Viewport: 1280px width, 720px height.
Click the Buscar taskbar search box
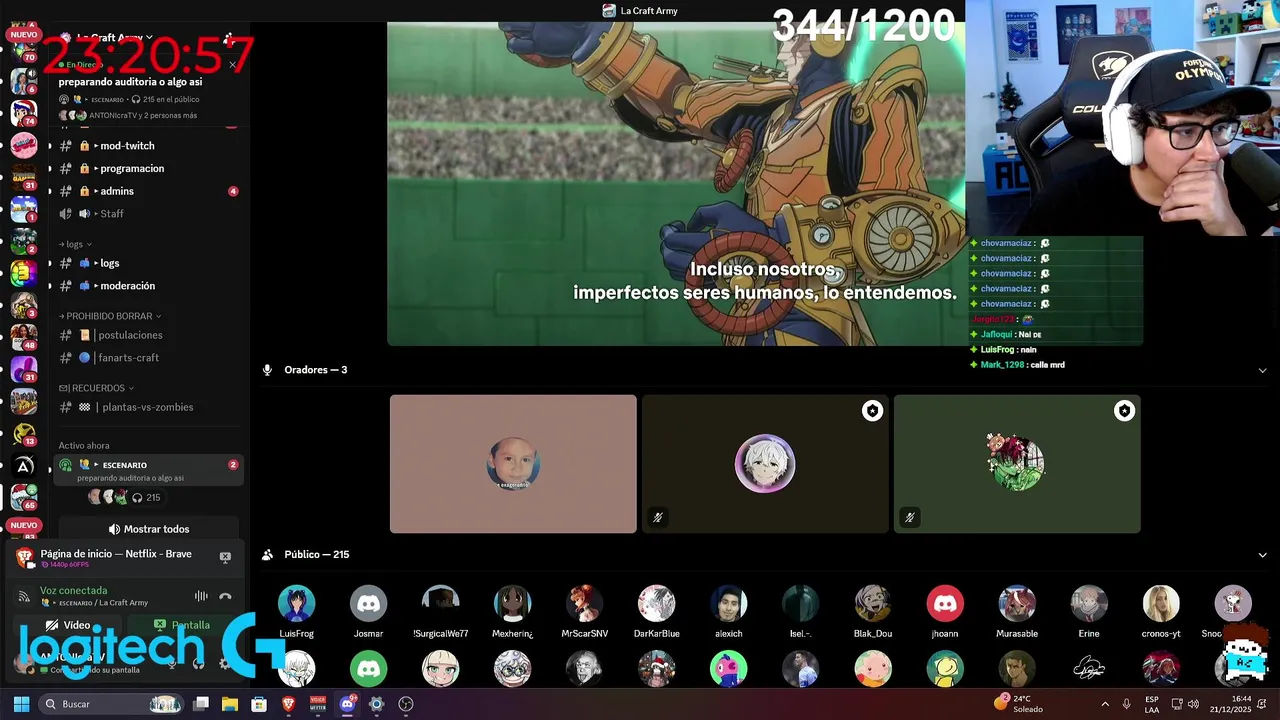[112, 704]
